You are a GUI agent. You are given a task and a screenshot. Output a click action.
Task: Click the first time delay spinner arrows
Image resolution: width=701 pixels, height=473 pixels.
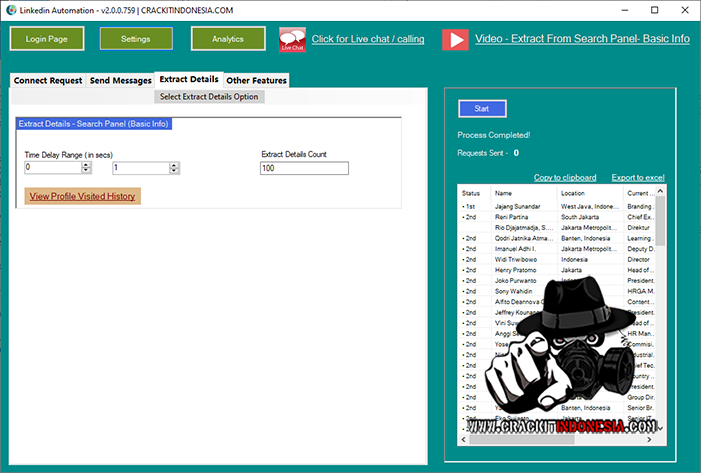[86, 168]
